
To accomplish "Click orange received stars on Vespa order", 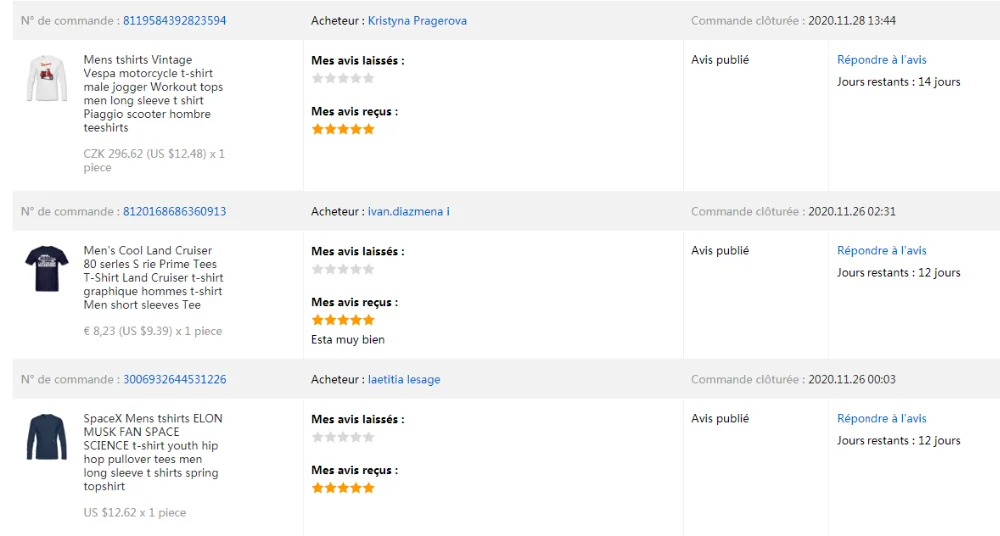I will pos(343,129).
